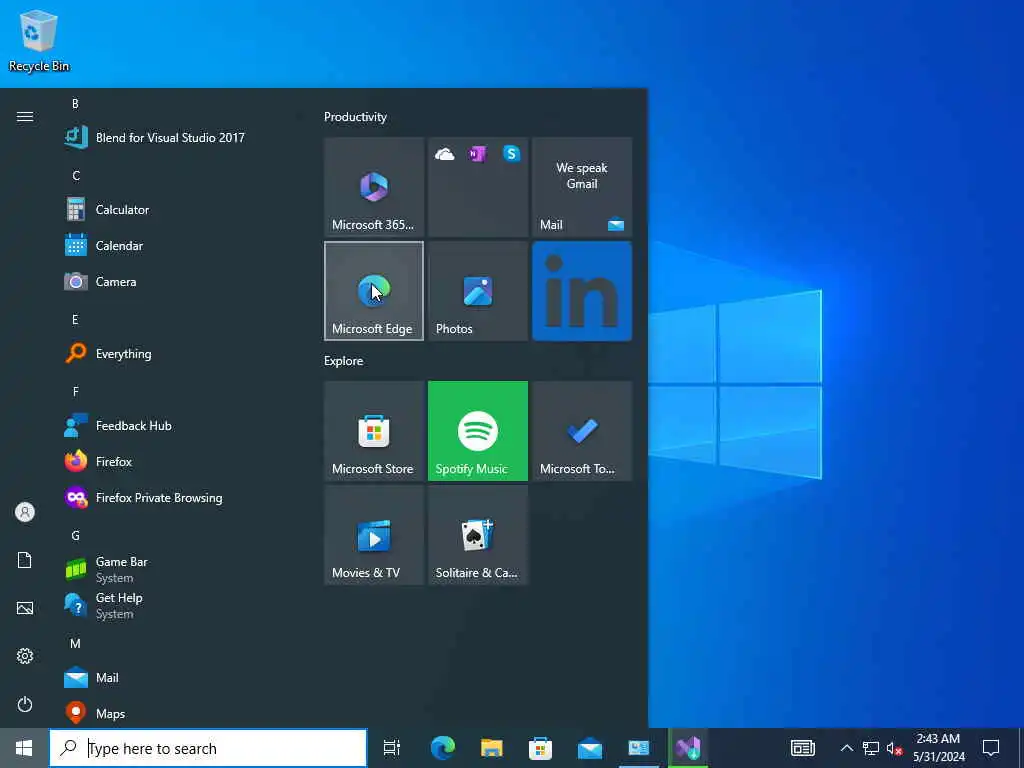The height and width of the screenshot is (768, 1024).
Task: Open the Microsoft Store tile
Action: [374, 431]
